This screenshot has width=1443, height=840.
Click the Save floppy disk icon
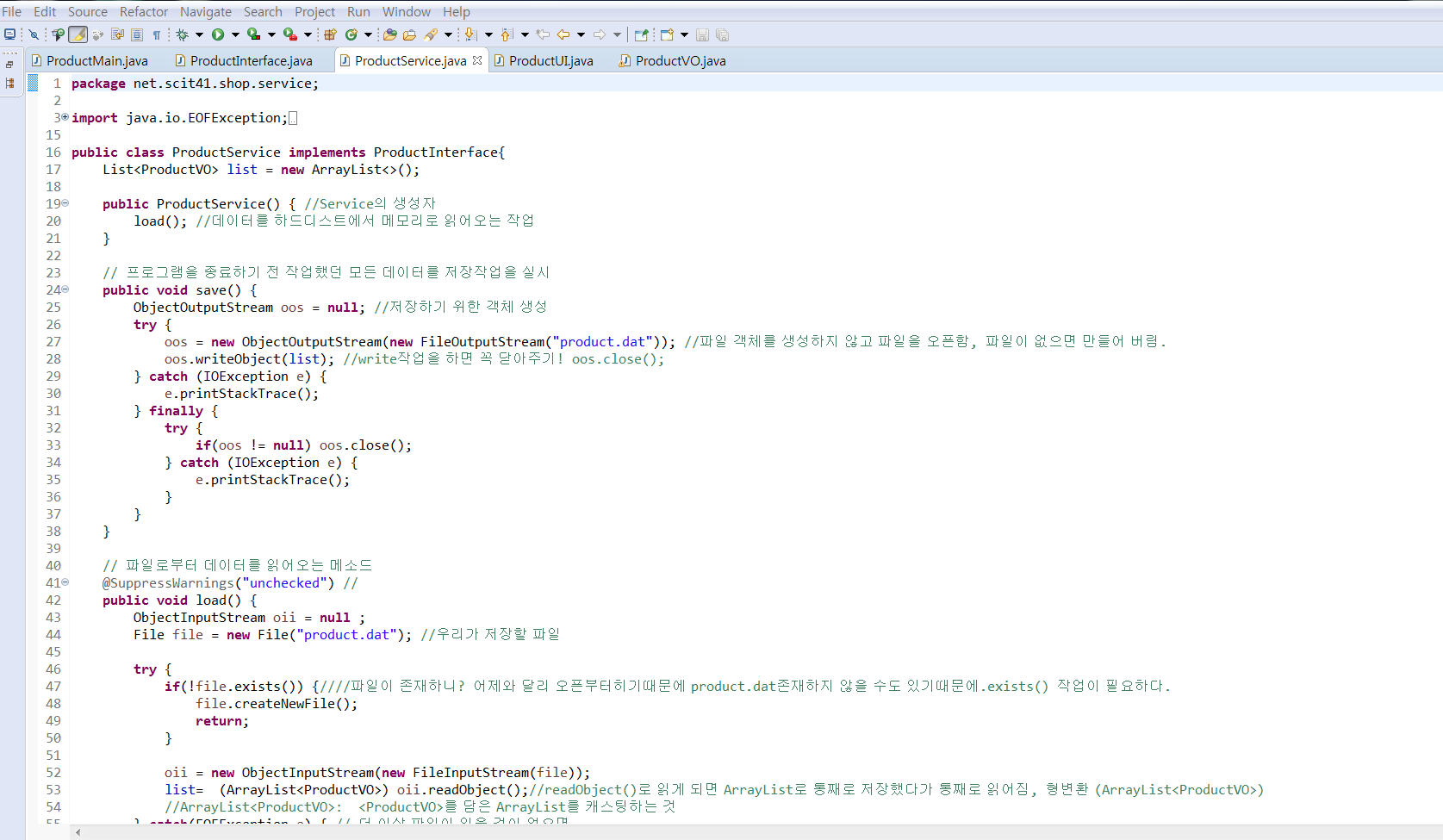click(x=702, y=34)
